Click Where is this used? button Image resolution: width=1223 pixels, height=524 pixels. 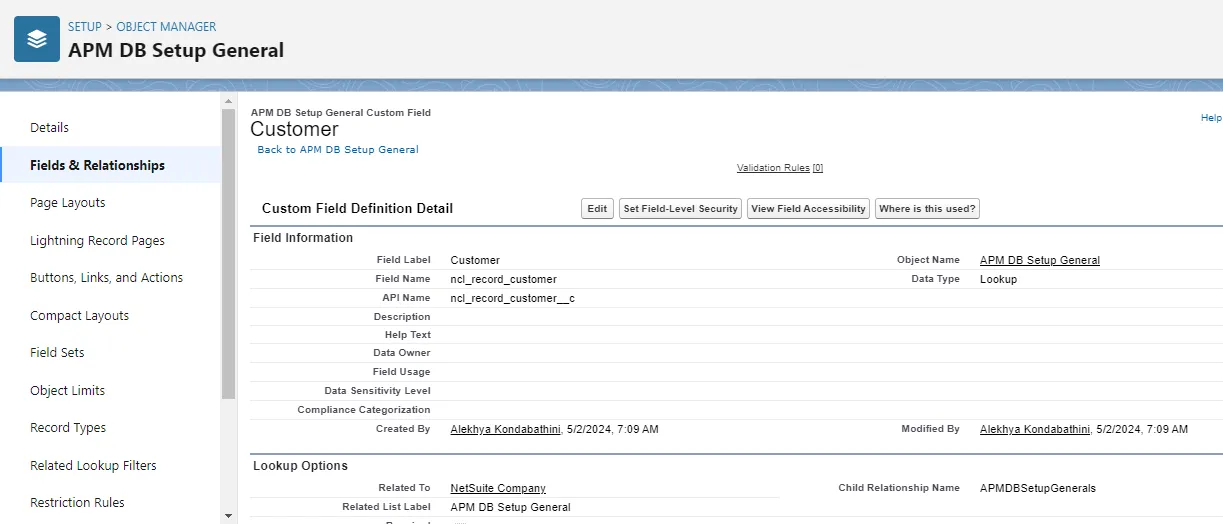pos(927,209)
